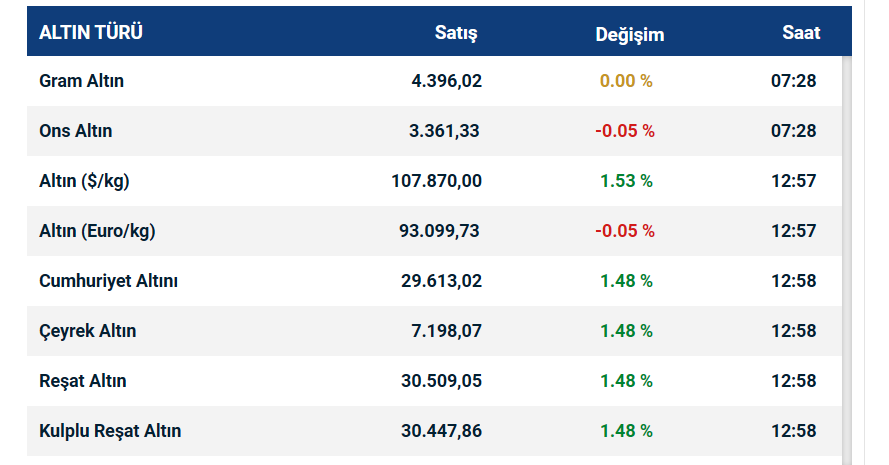Screen dimensions: 889x465
Task: Click the vertical scrollbar beside the table
Action: (x=847, y=250)
